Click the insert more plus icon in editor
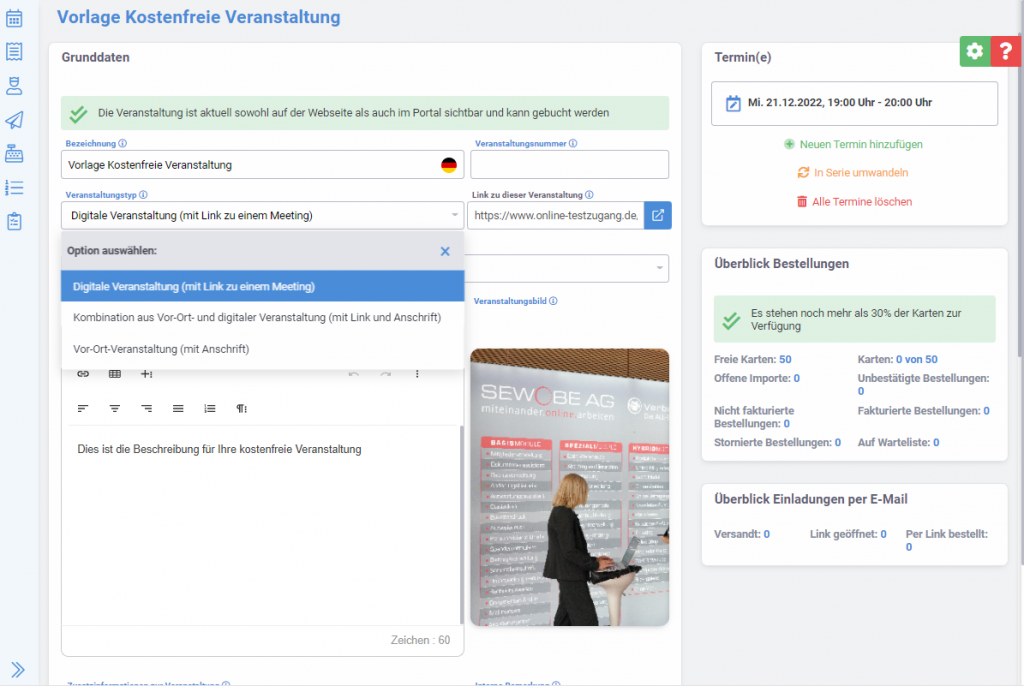1024x686 pixels. (x=146, y=374)
